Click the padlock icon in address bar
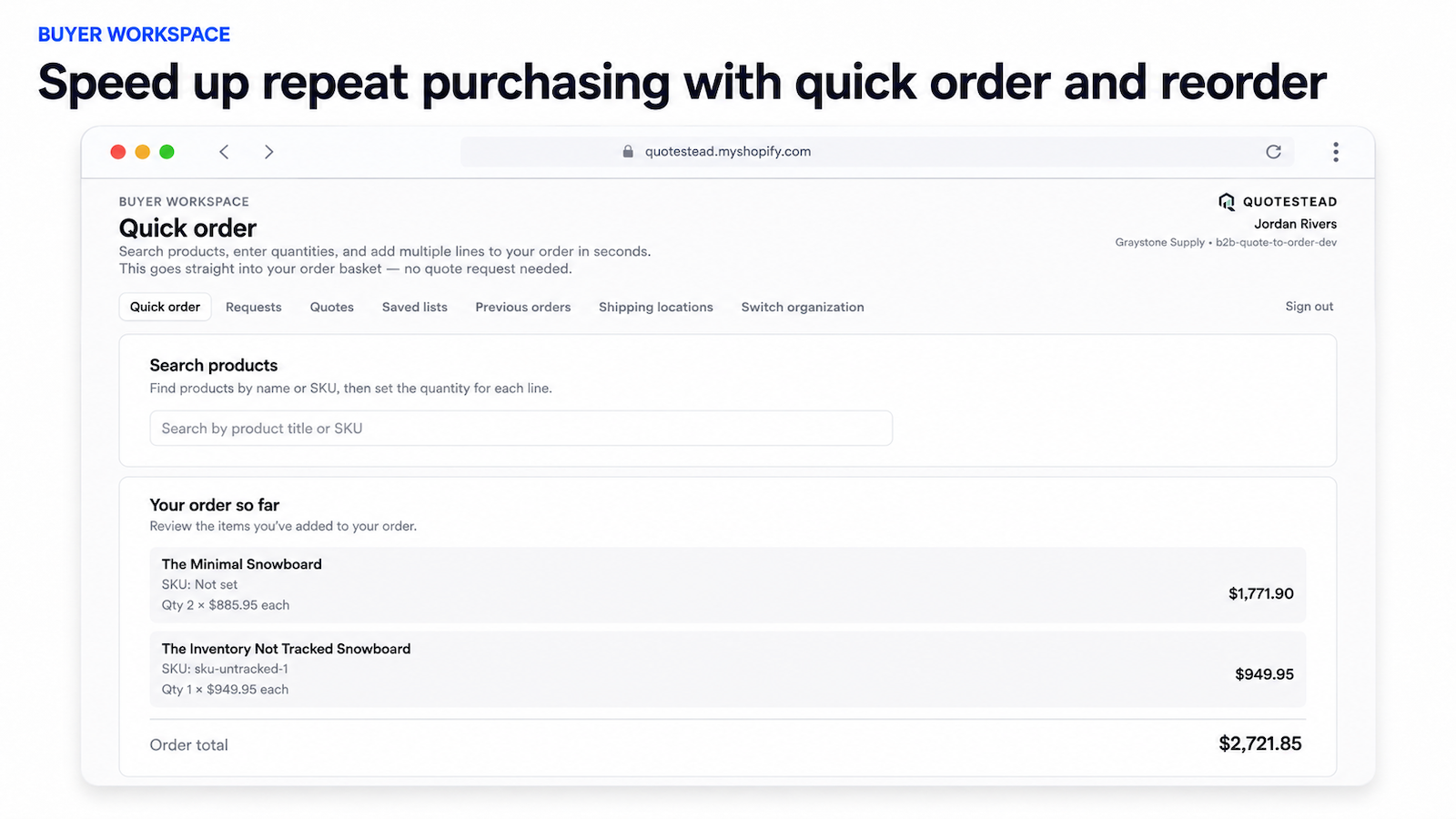The width and height of the screenshot is (1456, 819). 628,152
